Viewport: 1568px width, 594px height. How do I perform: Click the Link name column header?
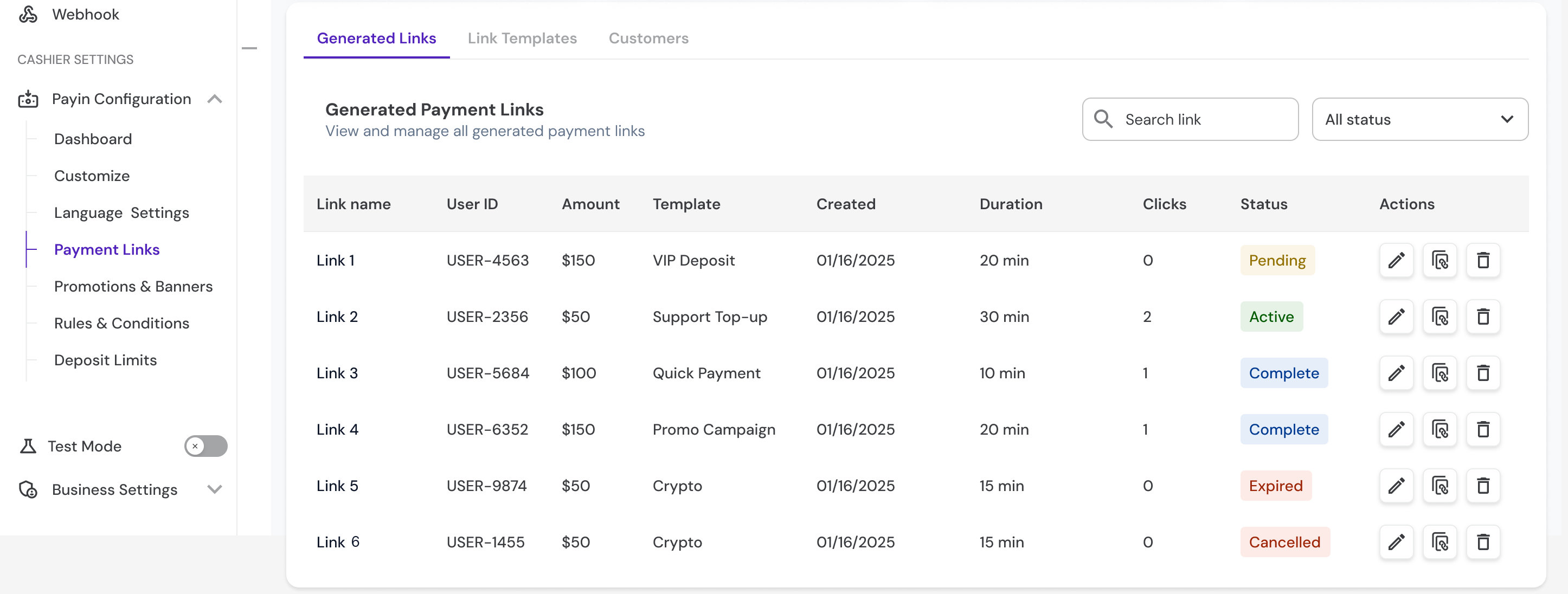click(354, 204)
